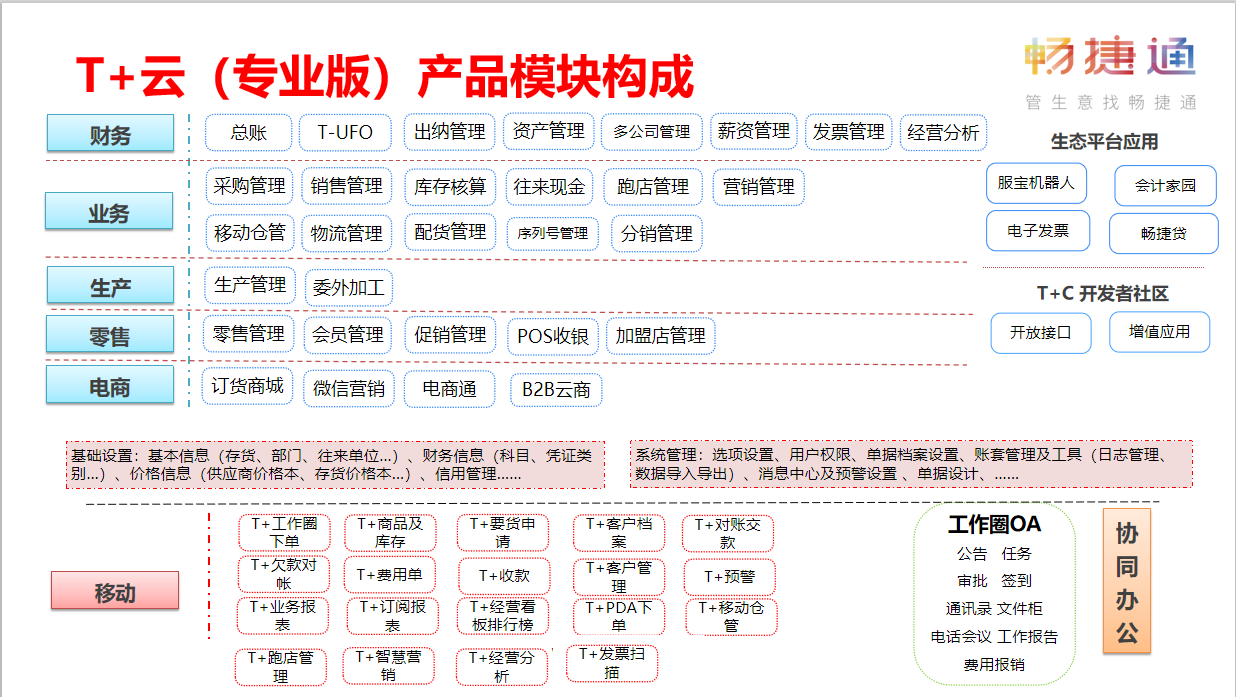Open the 序列号管理 module
The width and height of the screenshot is (1236, 697).
tap(552, 234)
